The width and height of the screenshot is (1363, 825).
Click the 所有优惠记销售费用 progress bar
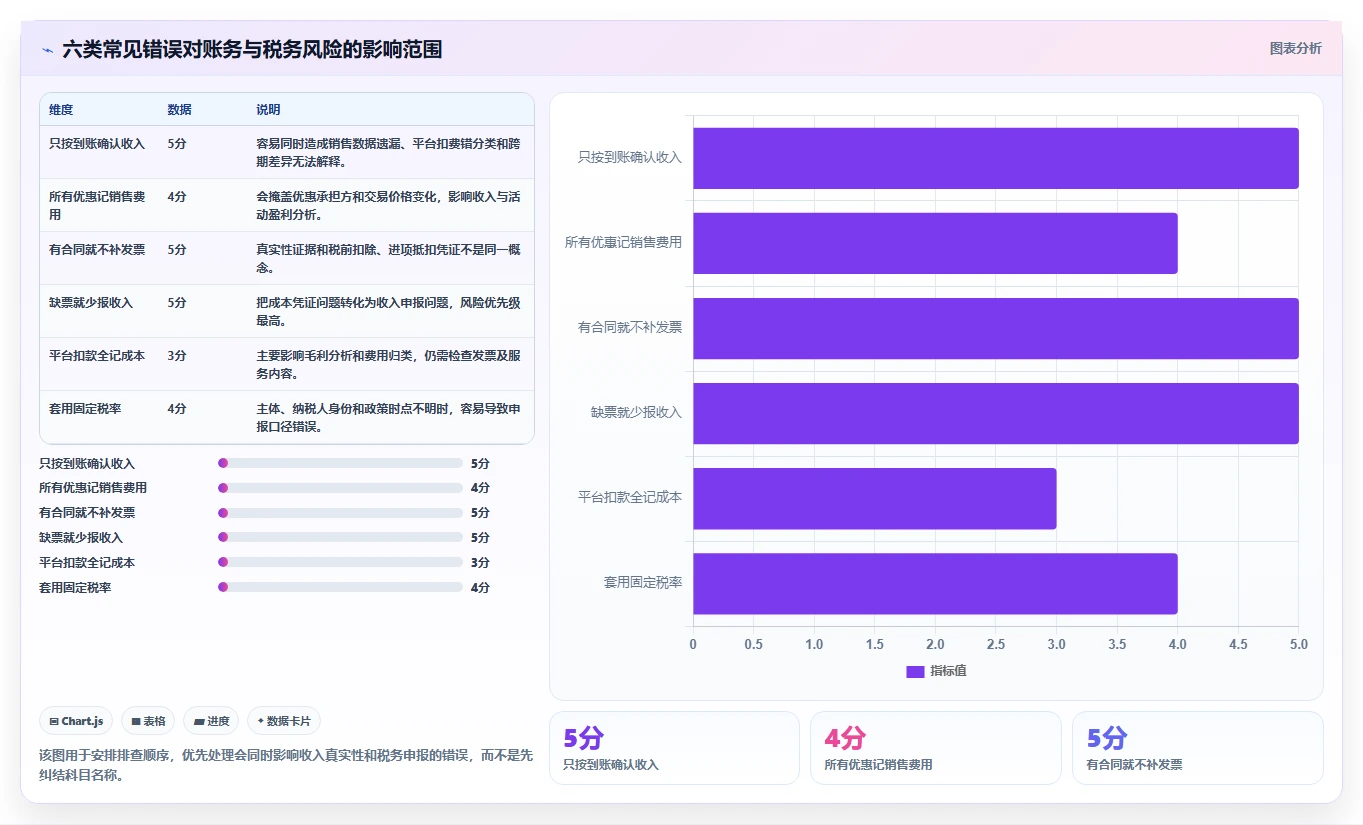(340, 488)
